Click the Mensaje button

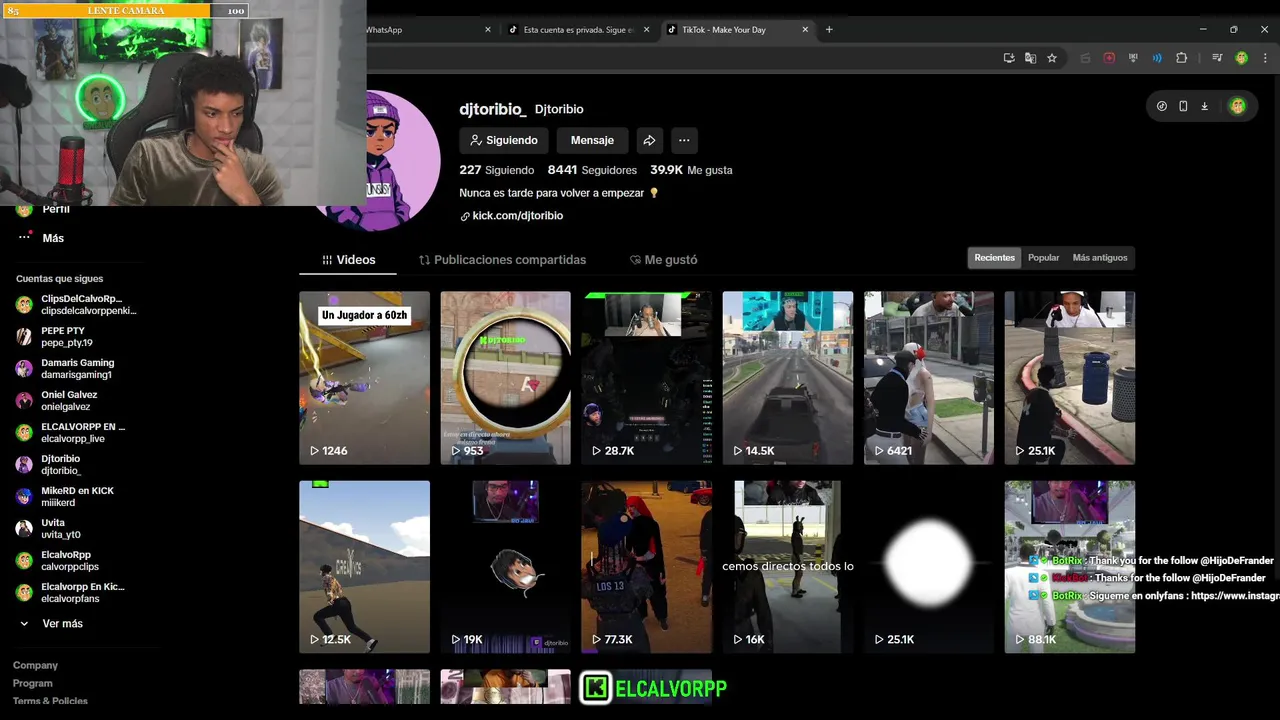pos(592,140)
